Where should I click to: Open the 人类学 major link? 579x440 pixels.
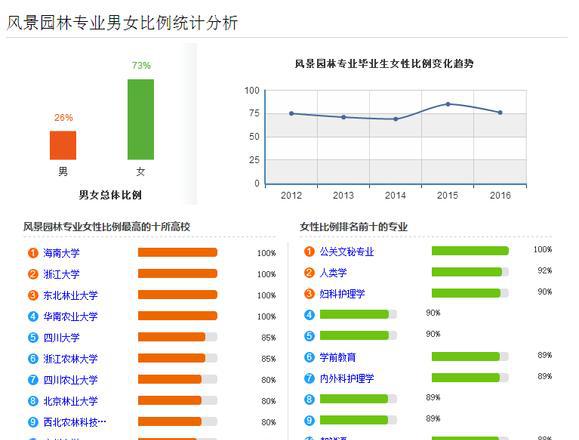[333, 273]
